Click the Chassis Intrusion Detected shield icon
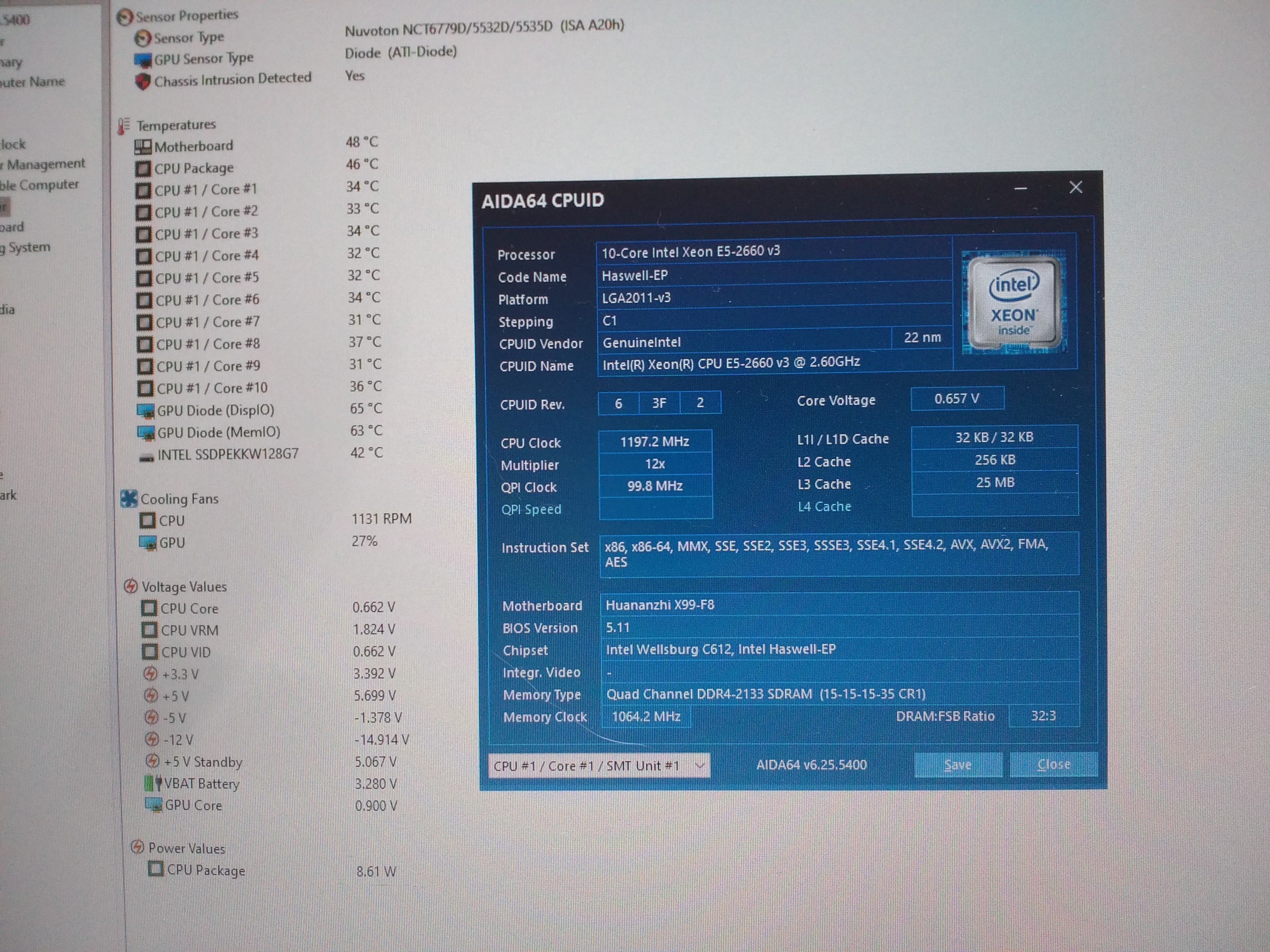 pyautogui.click(x=142, y=82)
